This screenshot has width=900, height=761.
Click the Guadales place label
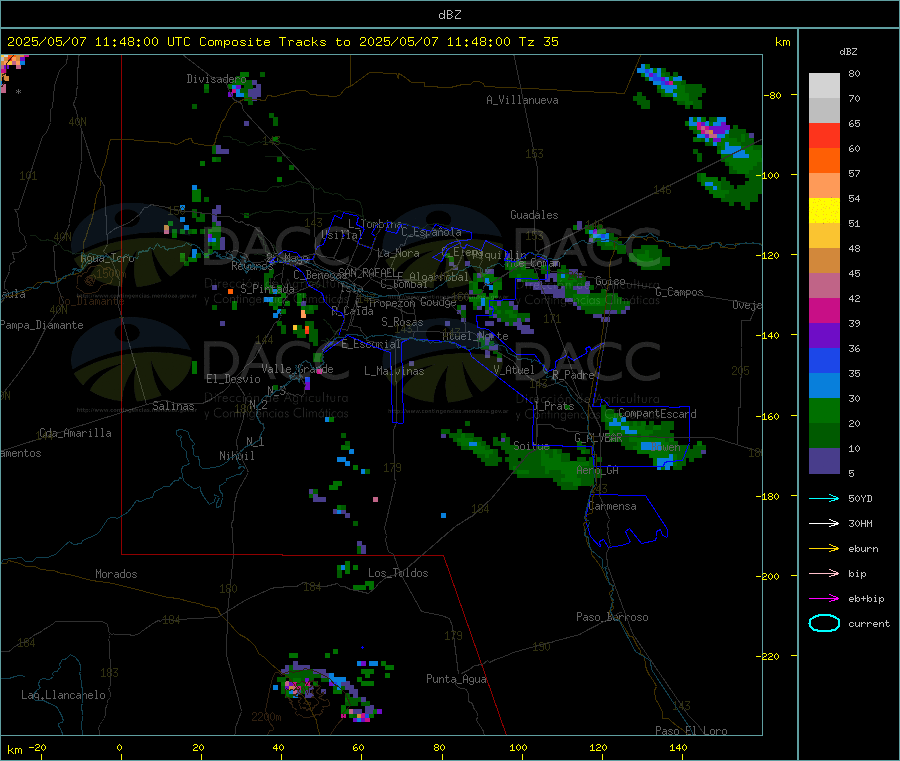(534, 215)
